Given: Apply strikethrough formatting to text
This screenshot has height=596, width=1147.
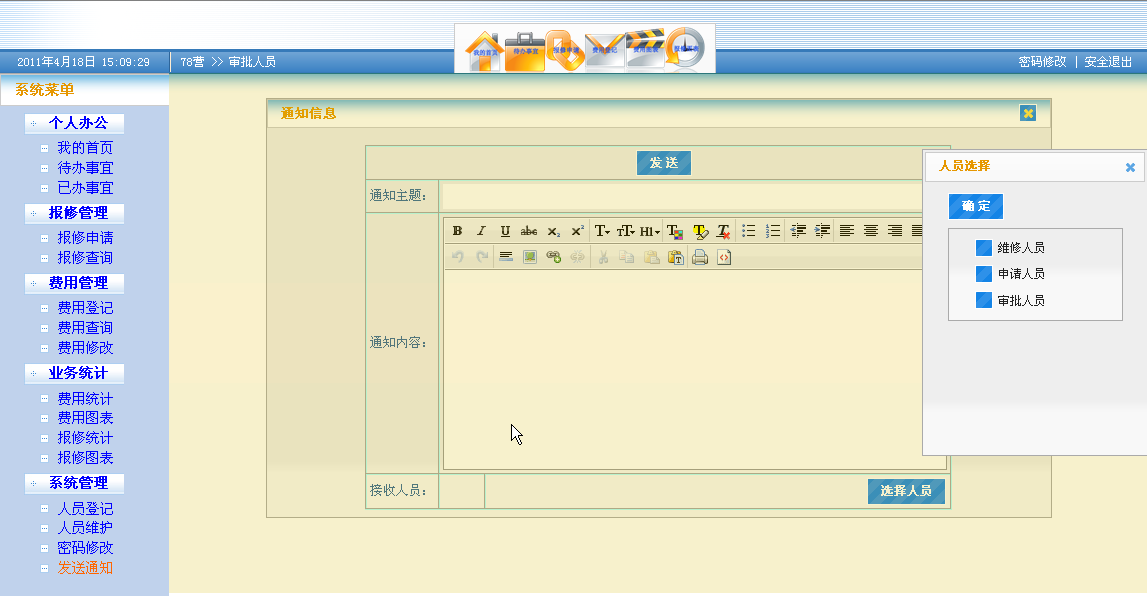Looking at the screenshot, I should tap(527, 231).
